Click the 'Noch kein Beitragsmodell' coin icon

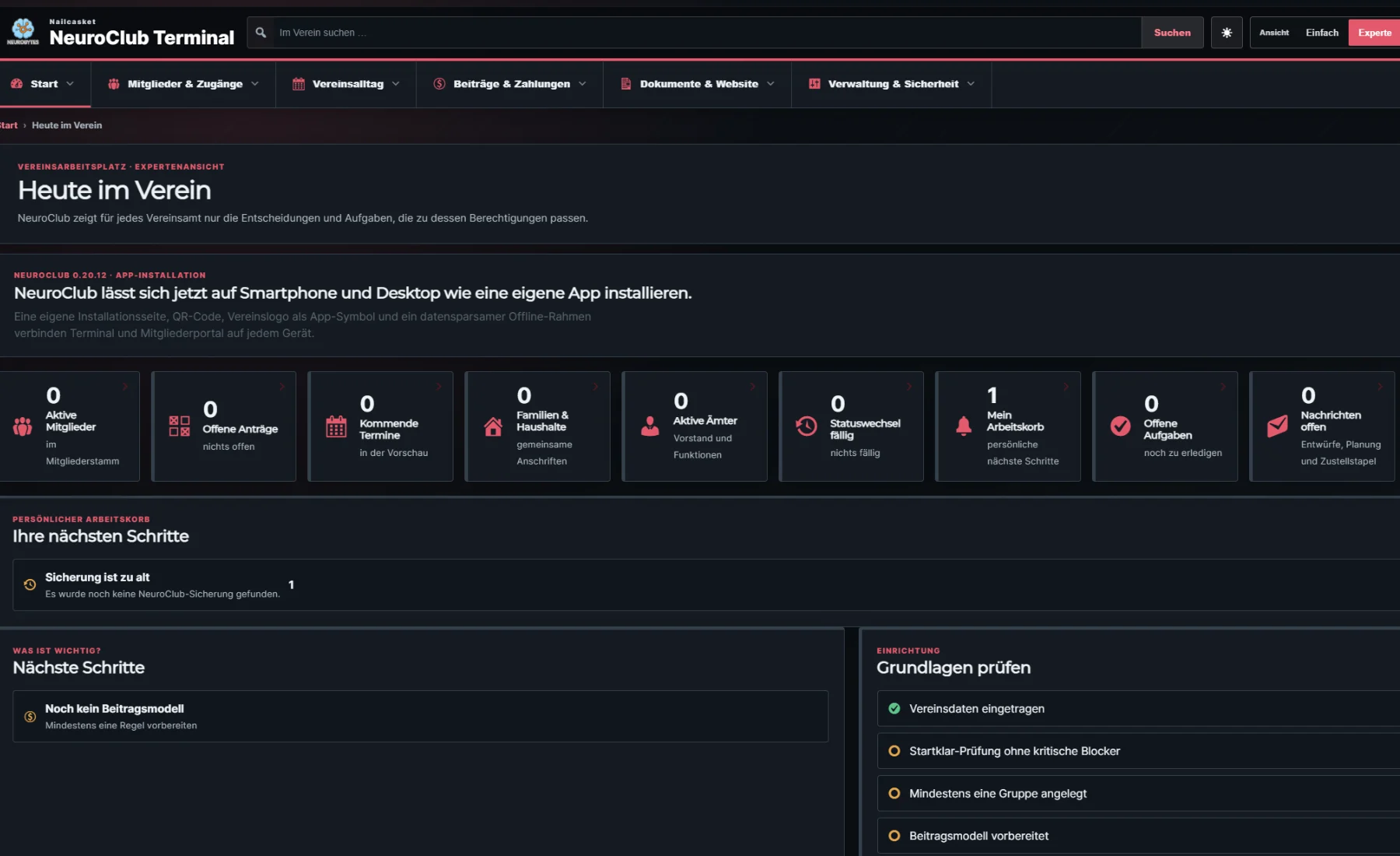[x=30, y=716]
